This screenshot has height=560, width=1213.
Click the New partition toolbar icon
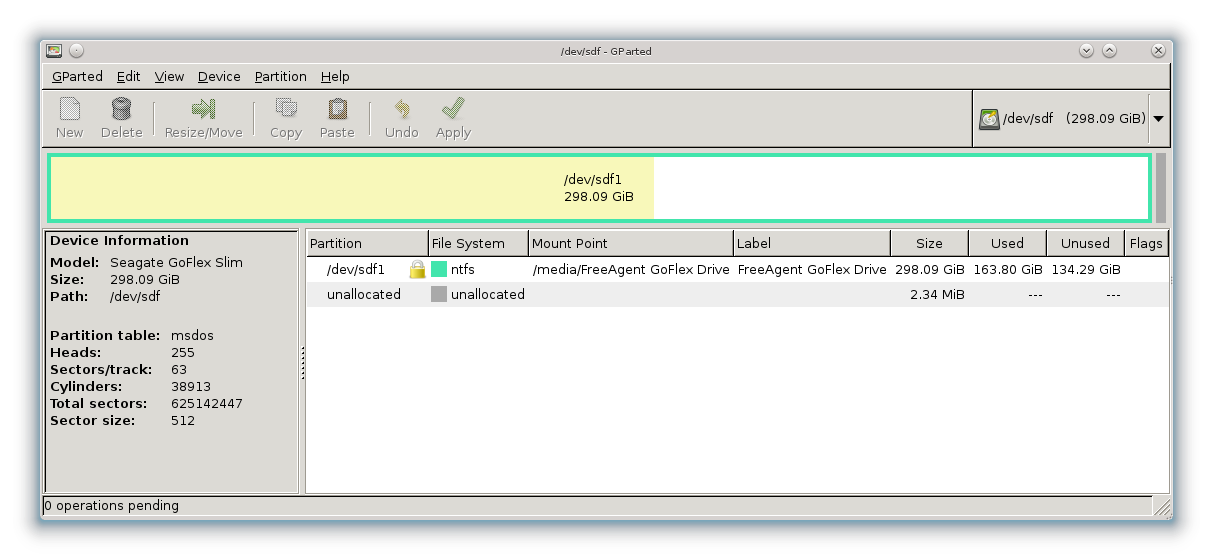point(69,109)
